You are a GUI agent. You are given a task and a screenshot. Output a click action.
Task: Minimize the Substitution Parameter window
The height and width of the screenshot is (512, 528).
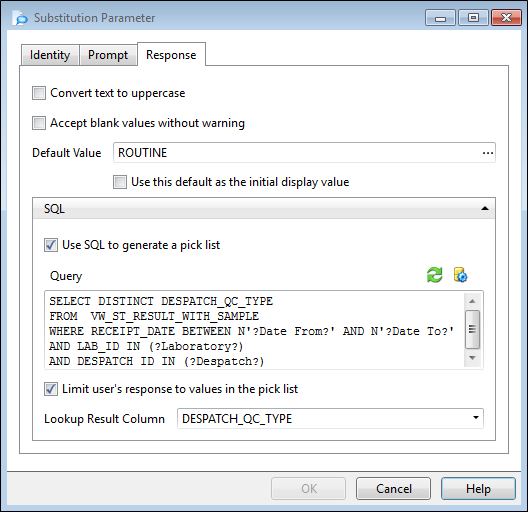click(440, 18)
